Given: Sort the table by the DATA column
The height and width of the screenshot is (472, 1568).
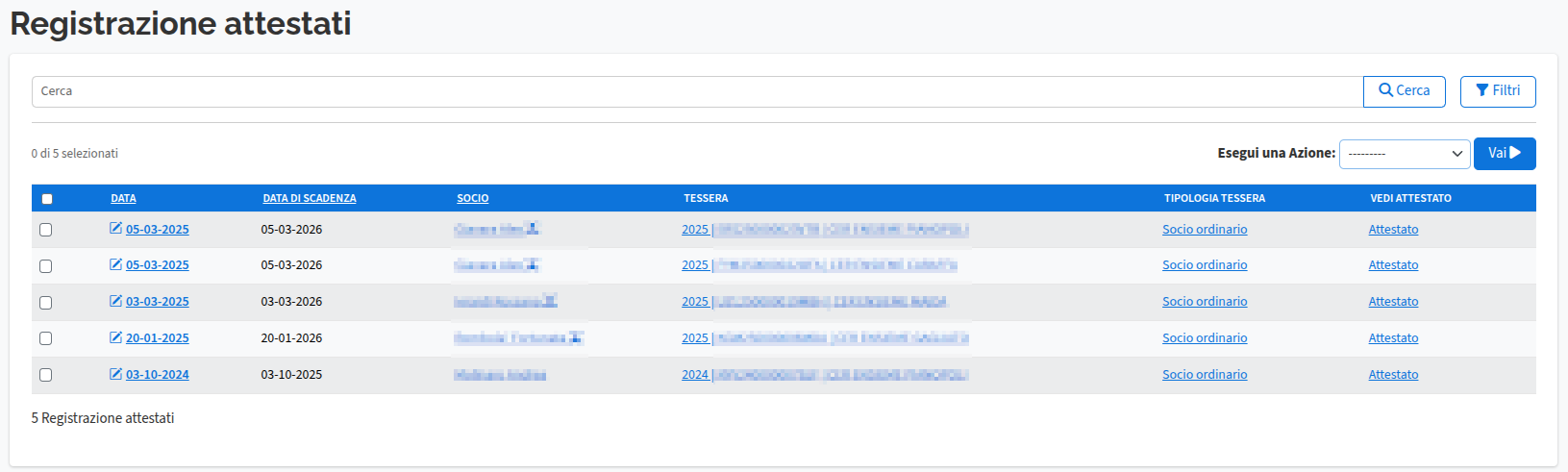Looking at the screenshot, I should coord(123,198).
